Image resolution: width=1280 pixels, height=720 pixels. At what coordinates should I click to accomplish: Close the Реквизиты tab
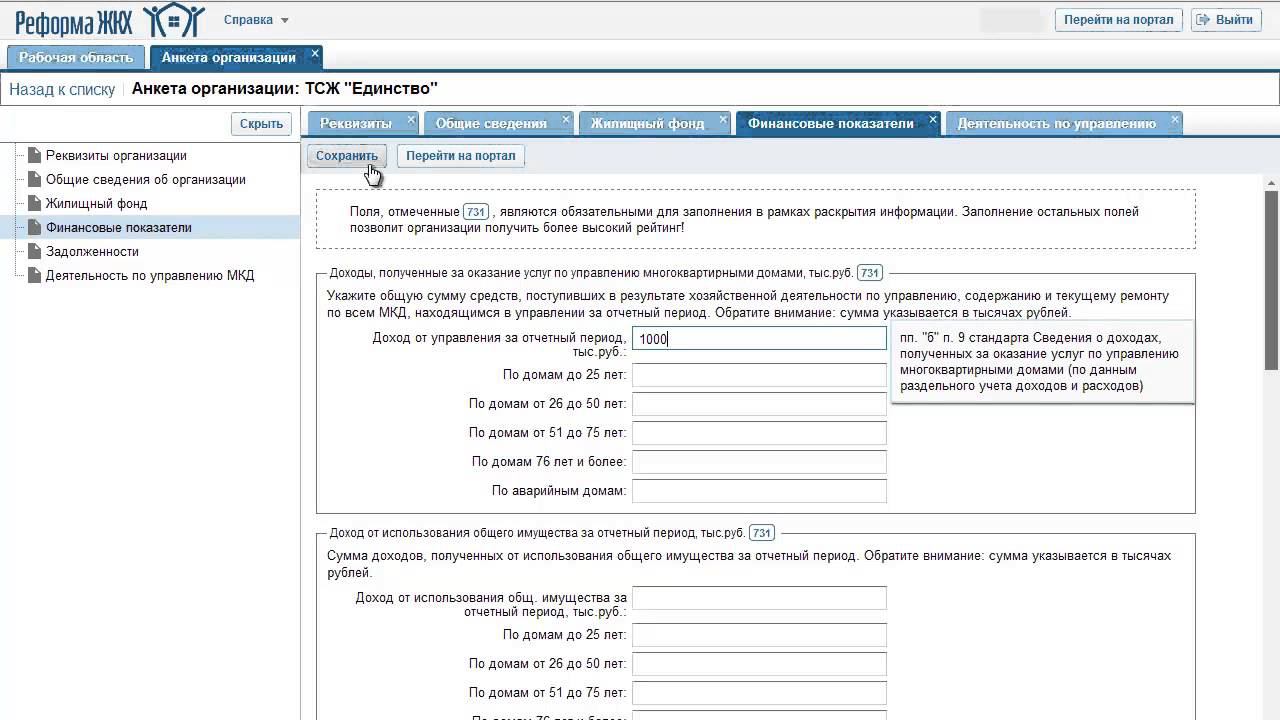click(411, 120)
